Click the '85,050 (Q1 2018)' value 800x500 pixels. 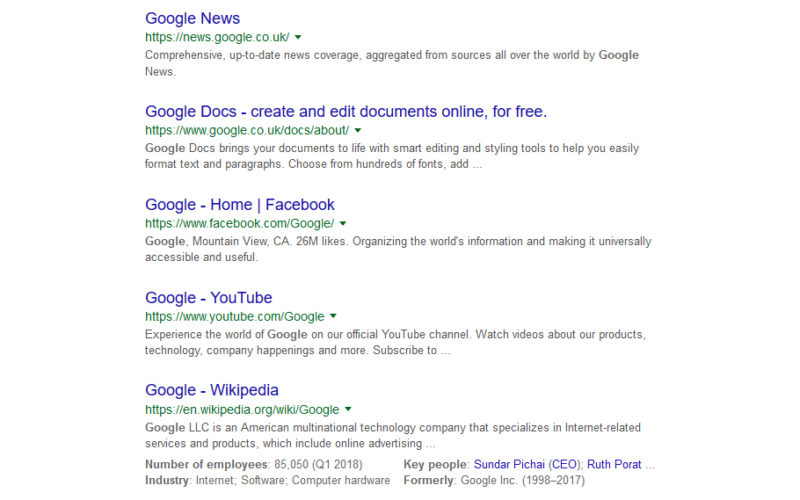(x=318, y=465)
